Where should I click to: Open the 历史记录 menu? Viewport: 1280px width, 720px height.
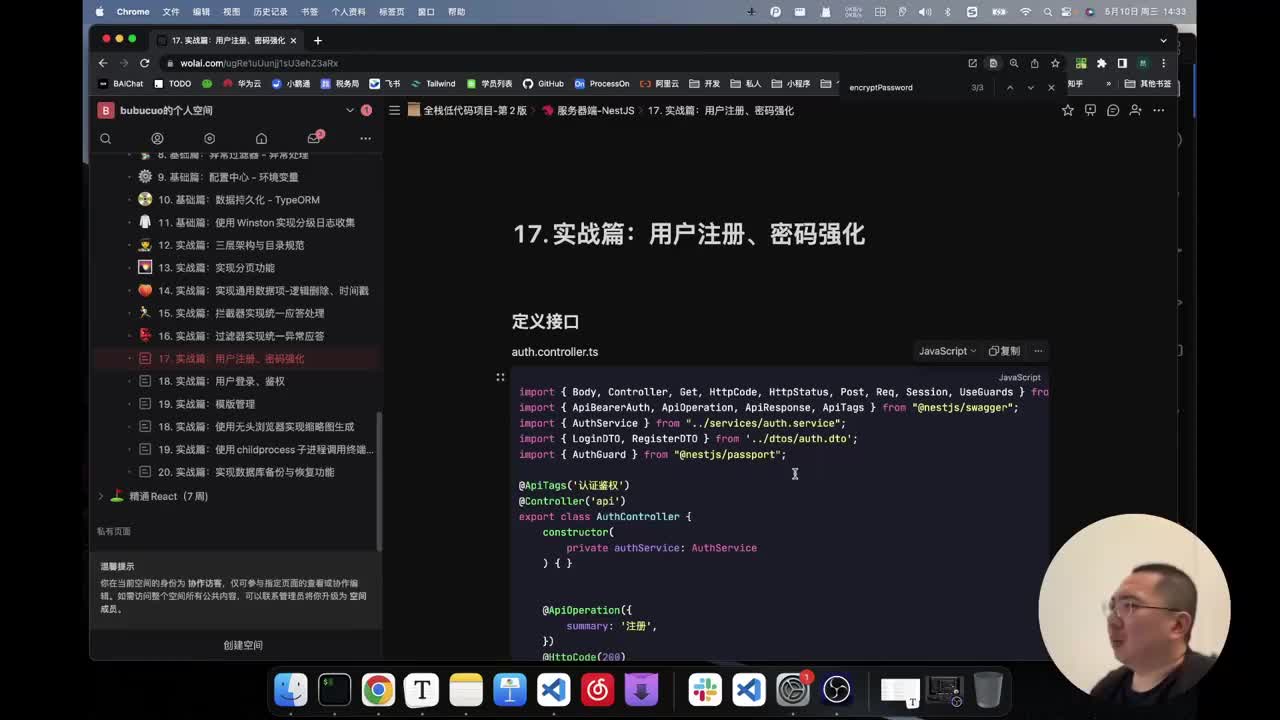tap(270, 12)
